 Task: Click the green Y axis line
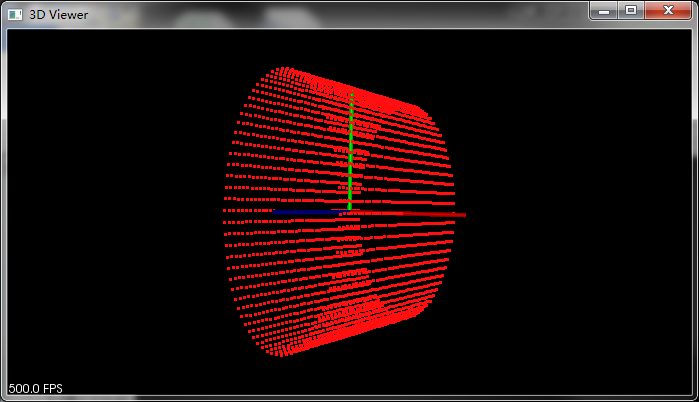(x=351, y=150)
